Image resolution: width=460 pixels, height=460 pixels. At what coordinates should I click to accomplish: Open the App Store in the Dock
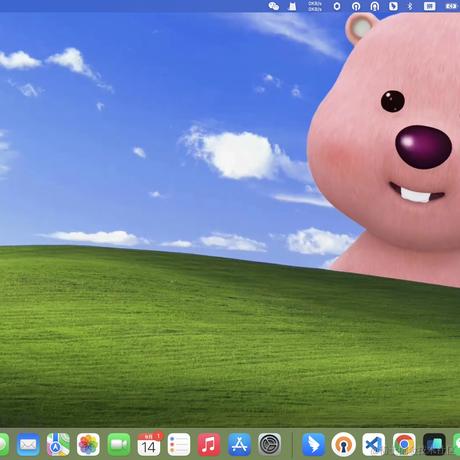pyautogui.click(x=239, y=444)
